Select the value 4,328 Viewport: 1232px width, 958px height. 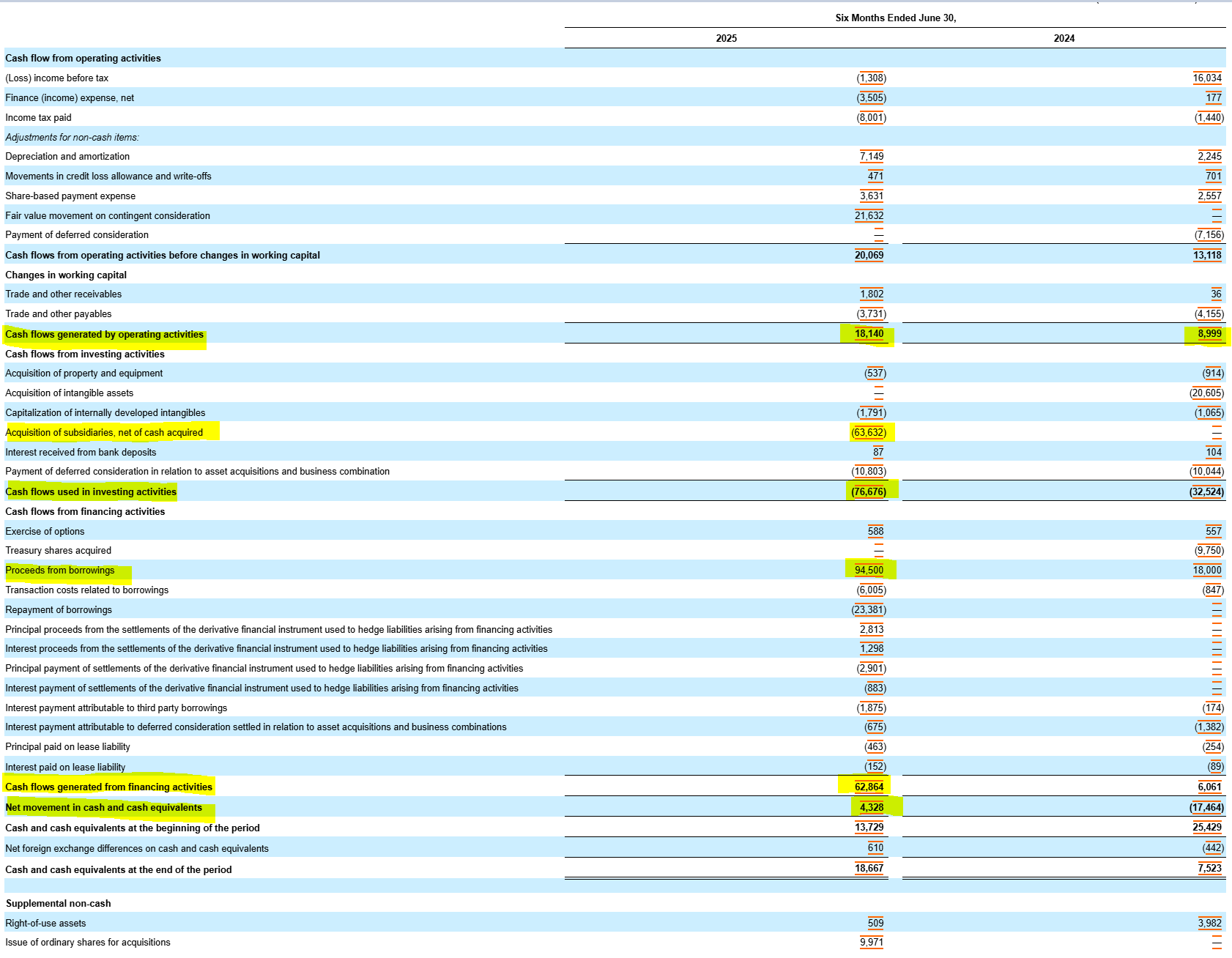click(x=872, y=808)
